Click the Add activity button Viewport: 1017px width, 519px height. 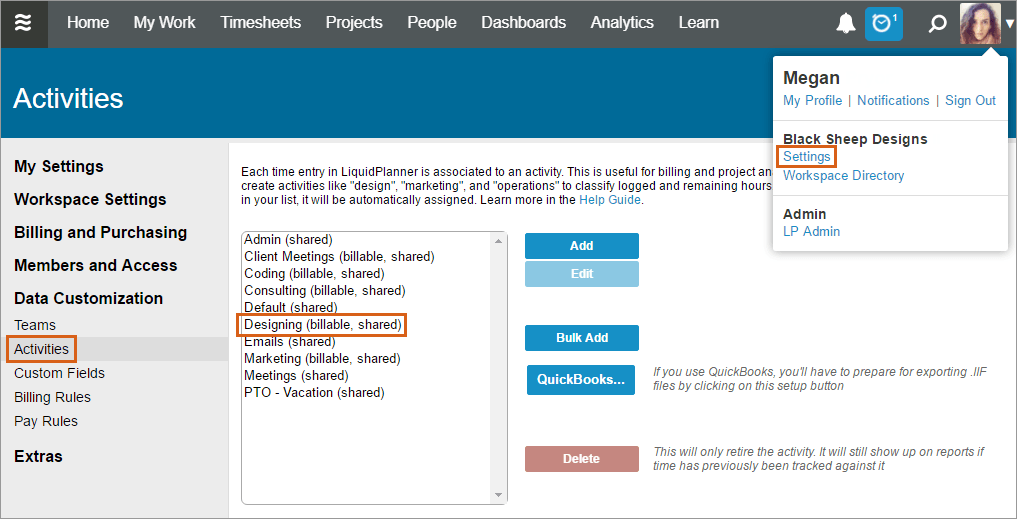point(581,246)
